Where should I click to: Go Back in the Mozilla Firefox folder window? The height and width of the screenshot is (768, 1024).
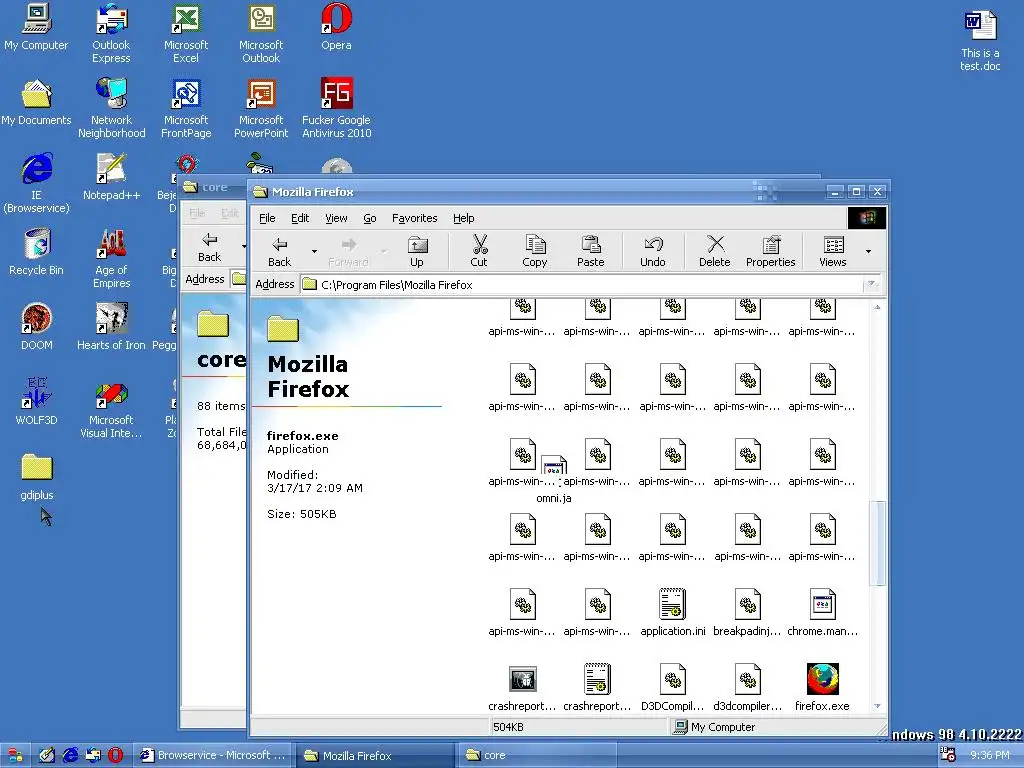[x=280, y=251]
